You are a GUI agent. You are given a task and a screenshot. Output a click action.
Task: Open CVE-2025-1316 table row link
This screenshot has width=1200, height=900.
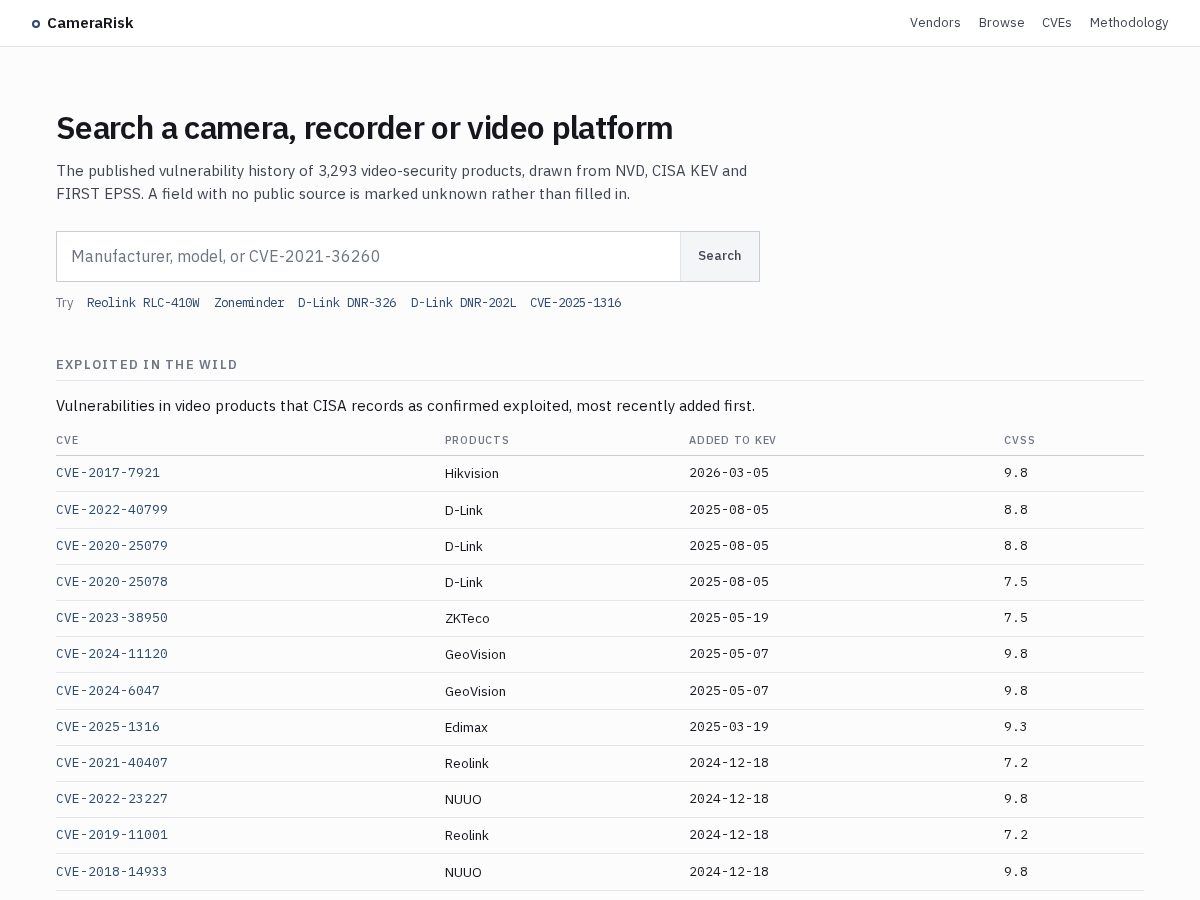(x=108, y=727)
